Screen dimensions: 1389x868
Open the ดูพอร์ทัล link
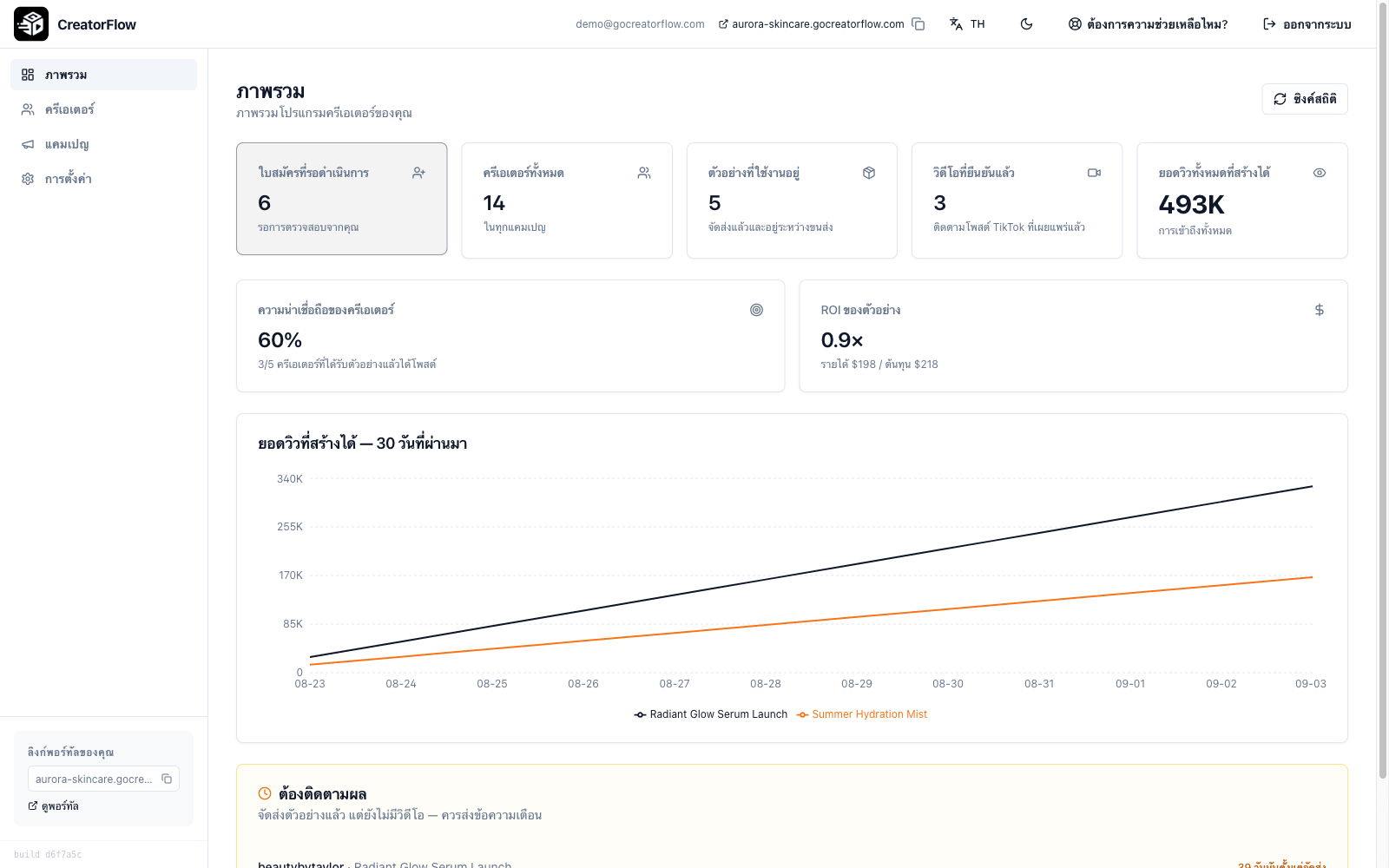click(x=54, y=806)
